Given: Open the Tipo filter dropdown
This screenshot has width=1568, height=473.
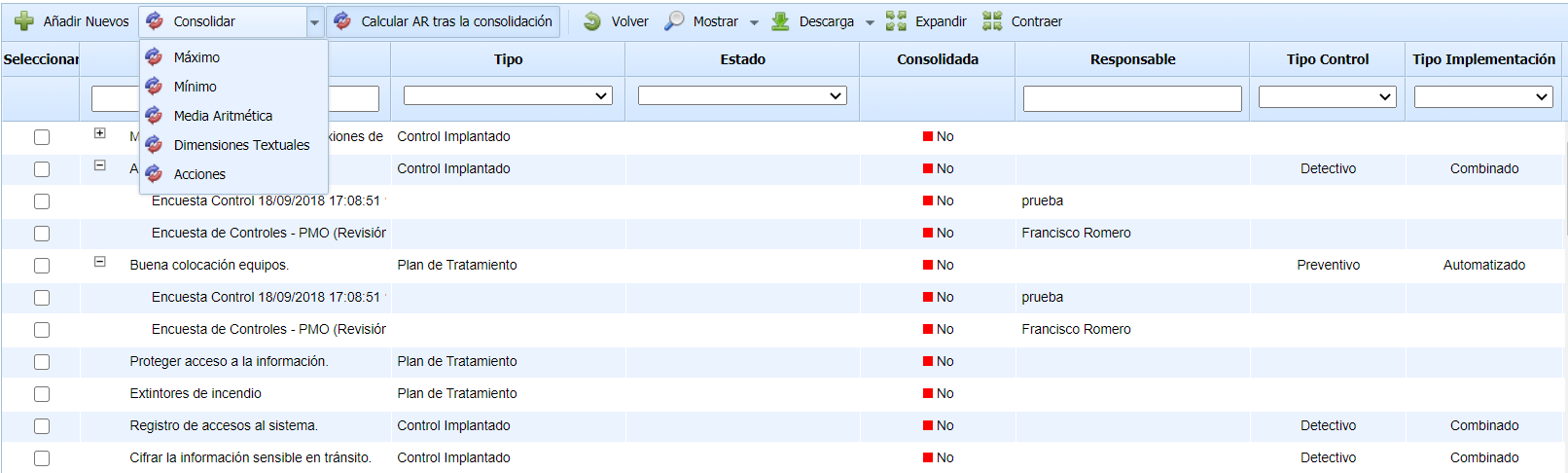Looking at the screenshot, I should [x=508, y=95].
